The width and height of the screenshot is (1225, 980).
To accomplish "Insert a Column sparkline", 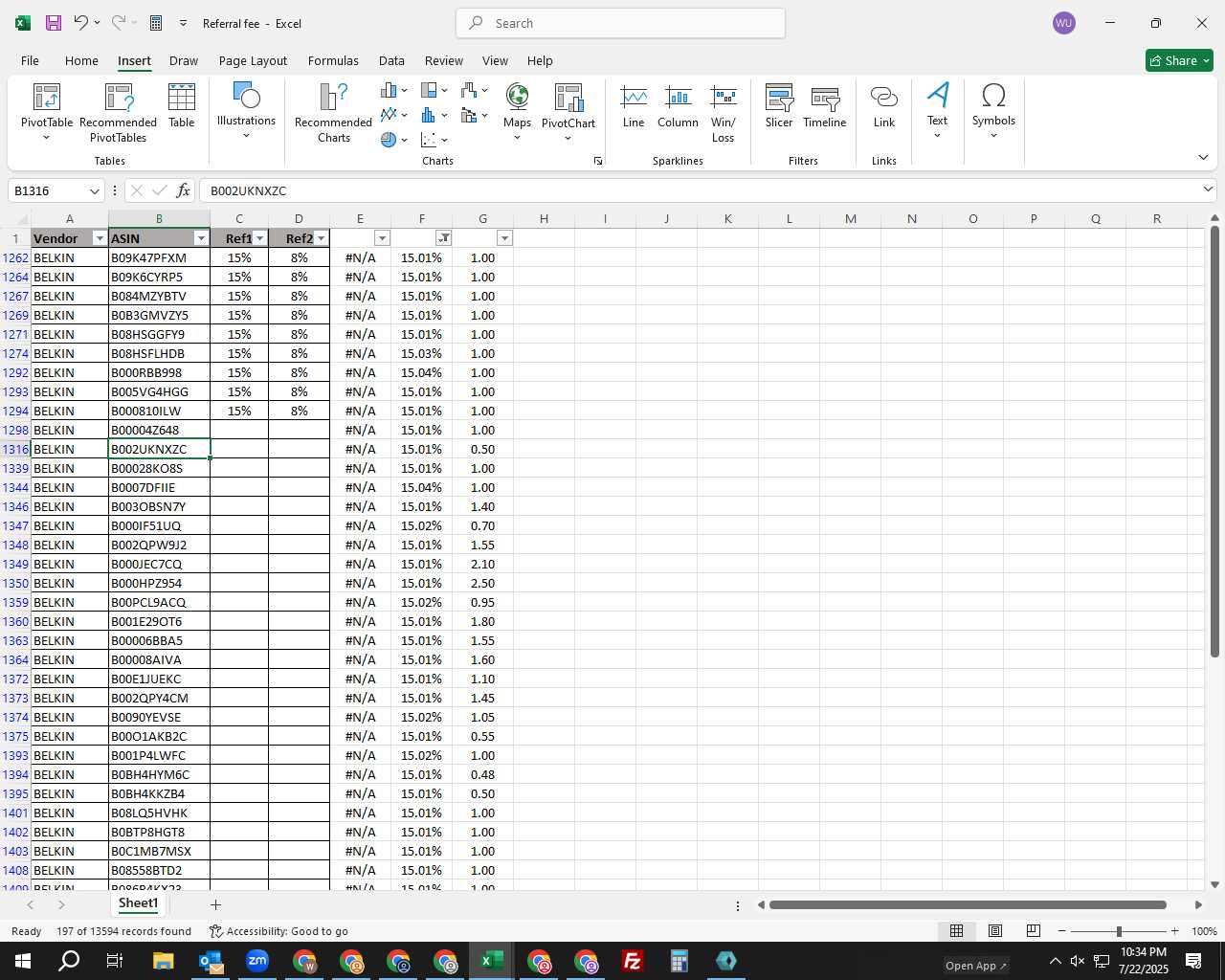I will click(678, 106).
